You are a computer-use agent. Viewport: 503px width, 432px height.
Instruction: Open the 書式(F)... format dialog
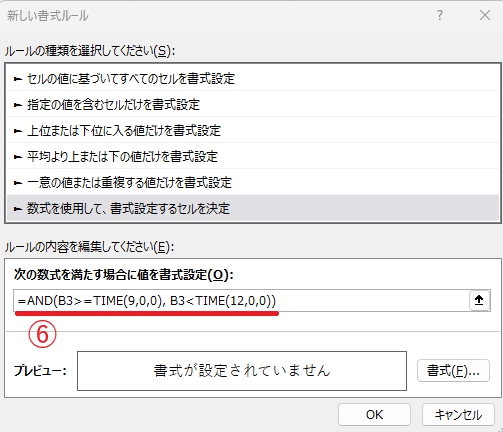[453, 370]
